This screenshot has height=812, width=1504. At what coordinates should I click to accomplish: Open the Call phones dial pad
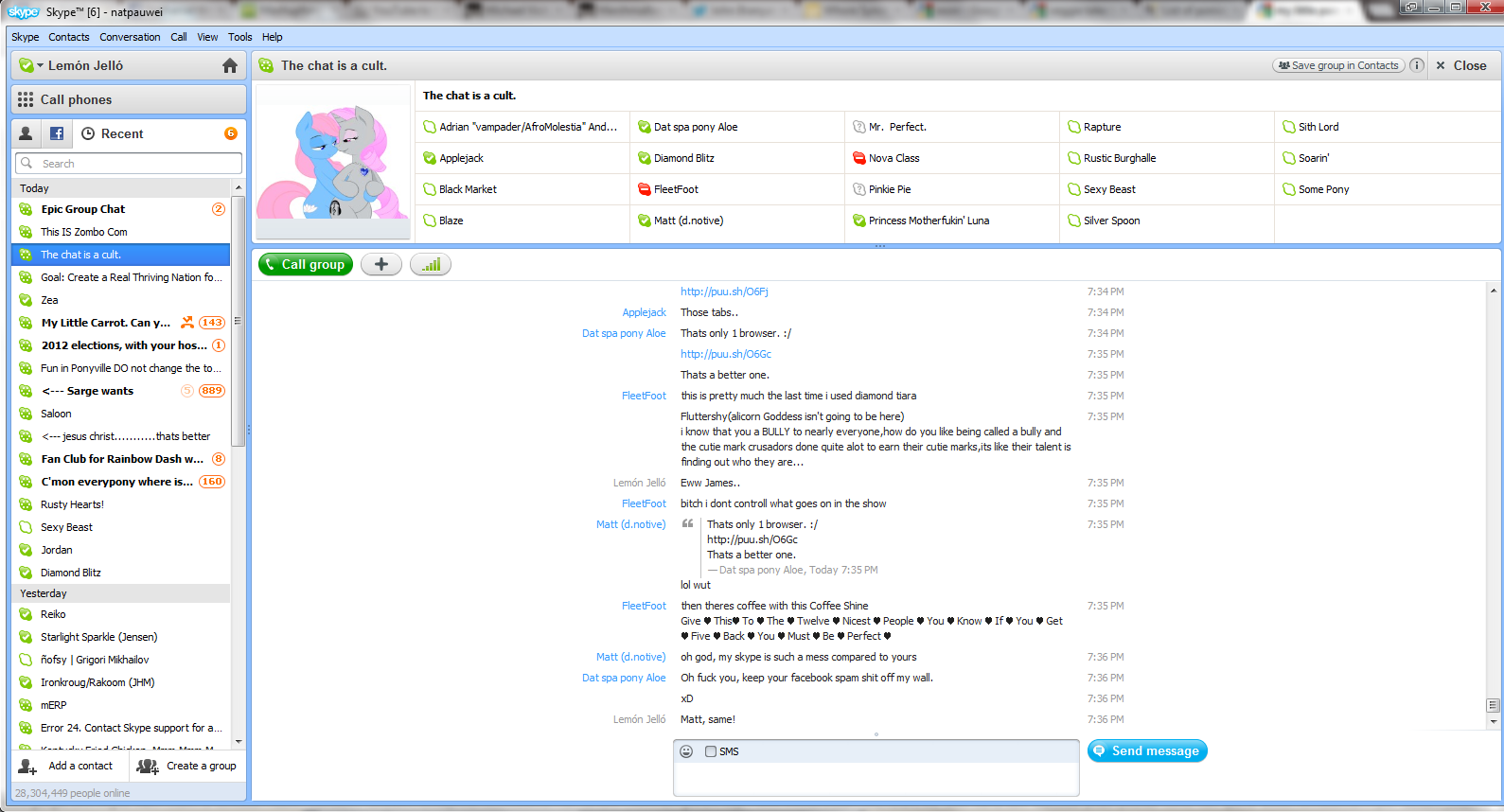(x=129, y=99)
